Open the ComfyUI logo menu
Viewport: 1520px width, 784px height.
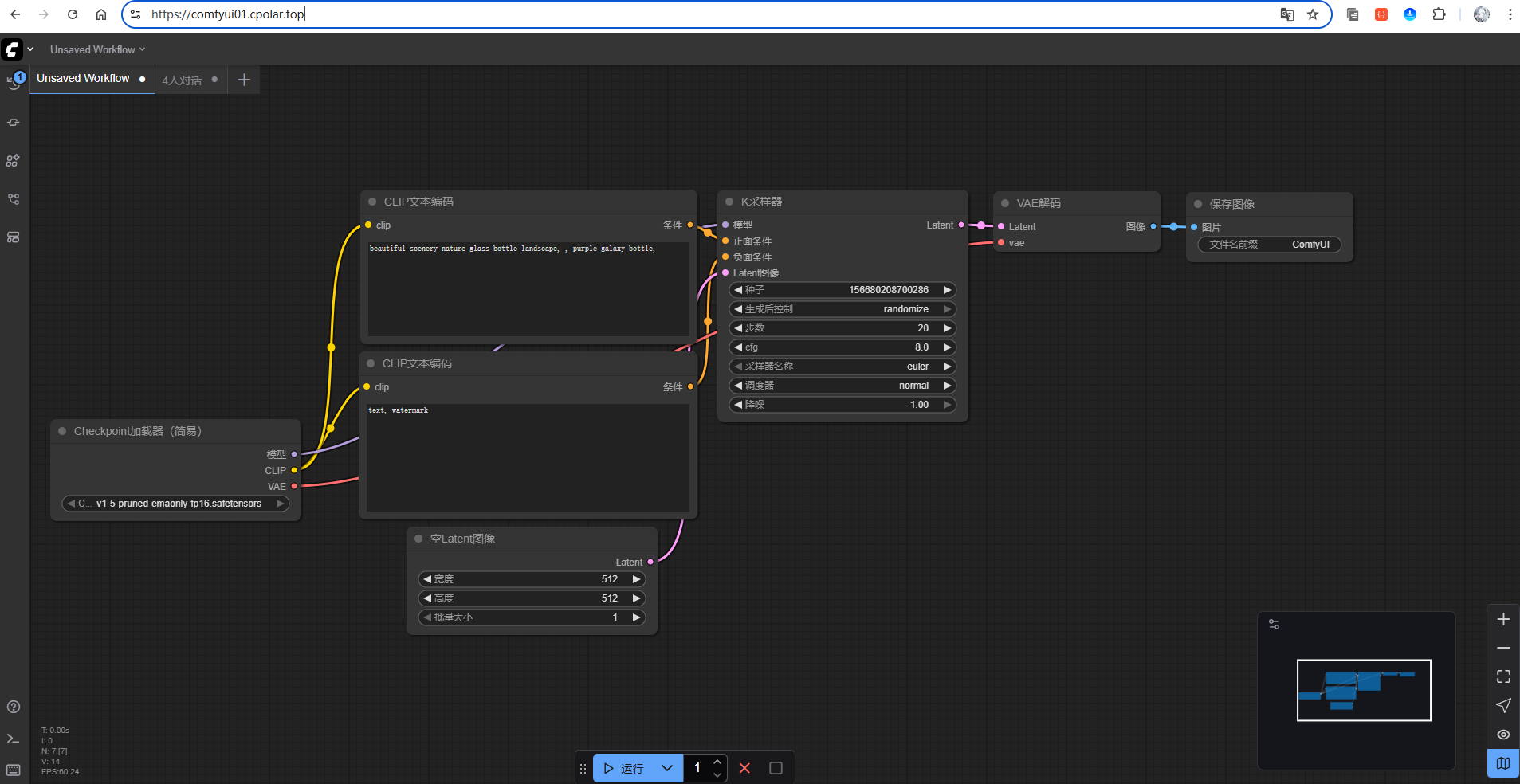click(x=12, y=49)
